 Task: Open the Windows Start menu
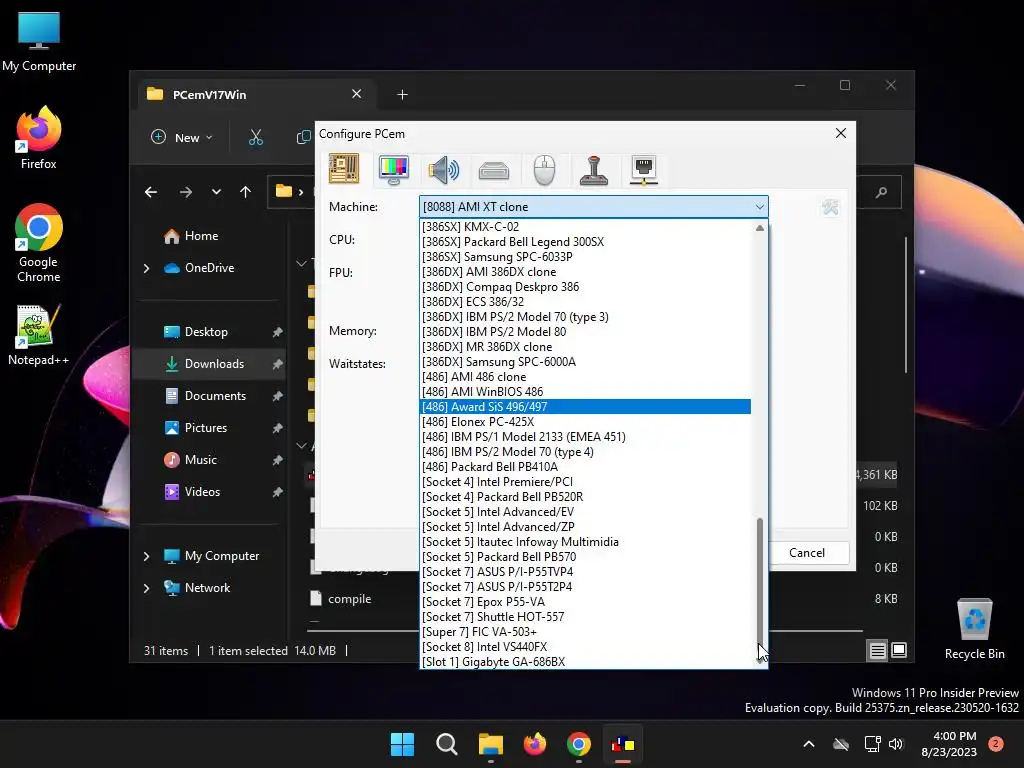(402, 744)
